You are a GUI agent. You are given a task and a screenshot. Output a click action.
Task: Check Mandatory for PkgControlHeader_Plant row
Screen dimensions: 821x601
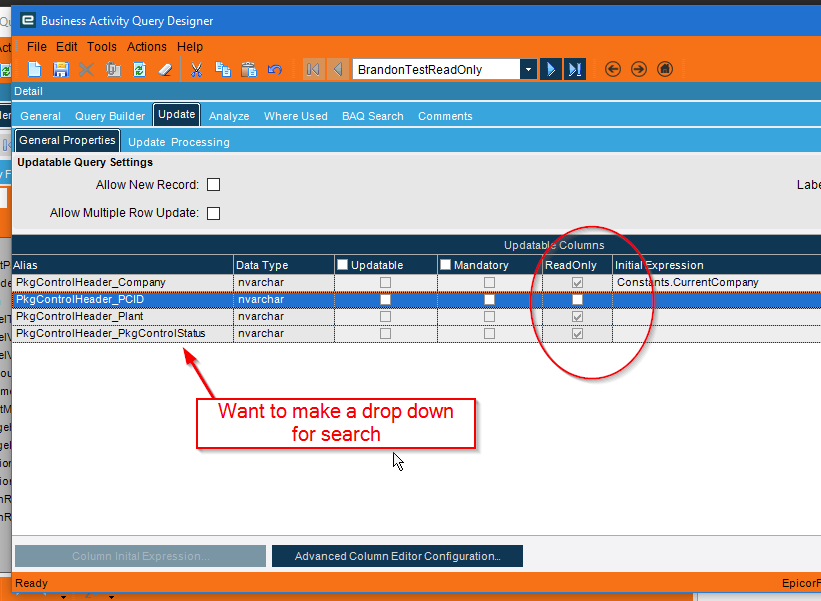[x=490, y=317]
